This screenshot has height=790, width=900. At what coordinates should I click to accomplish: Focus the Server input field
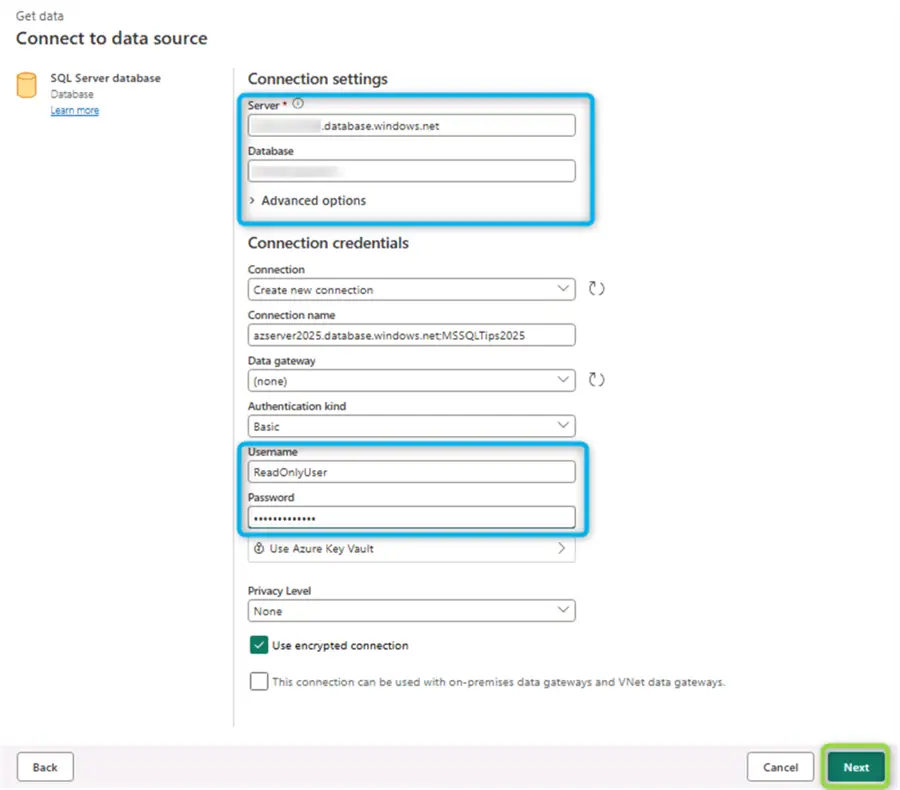click(412, 125)
